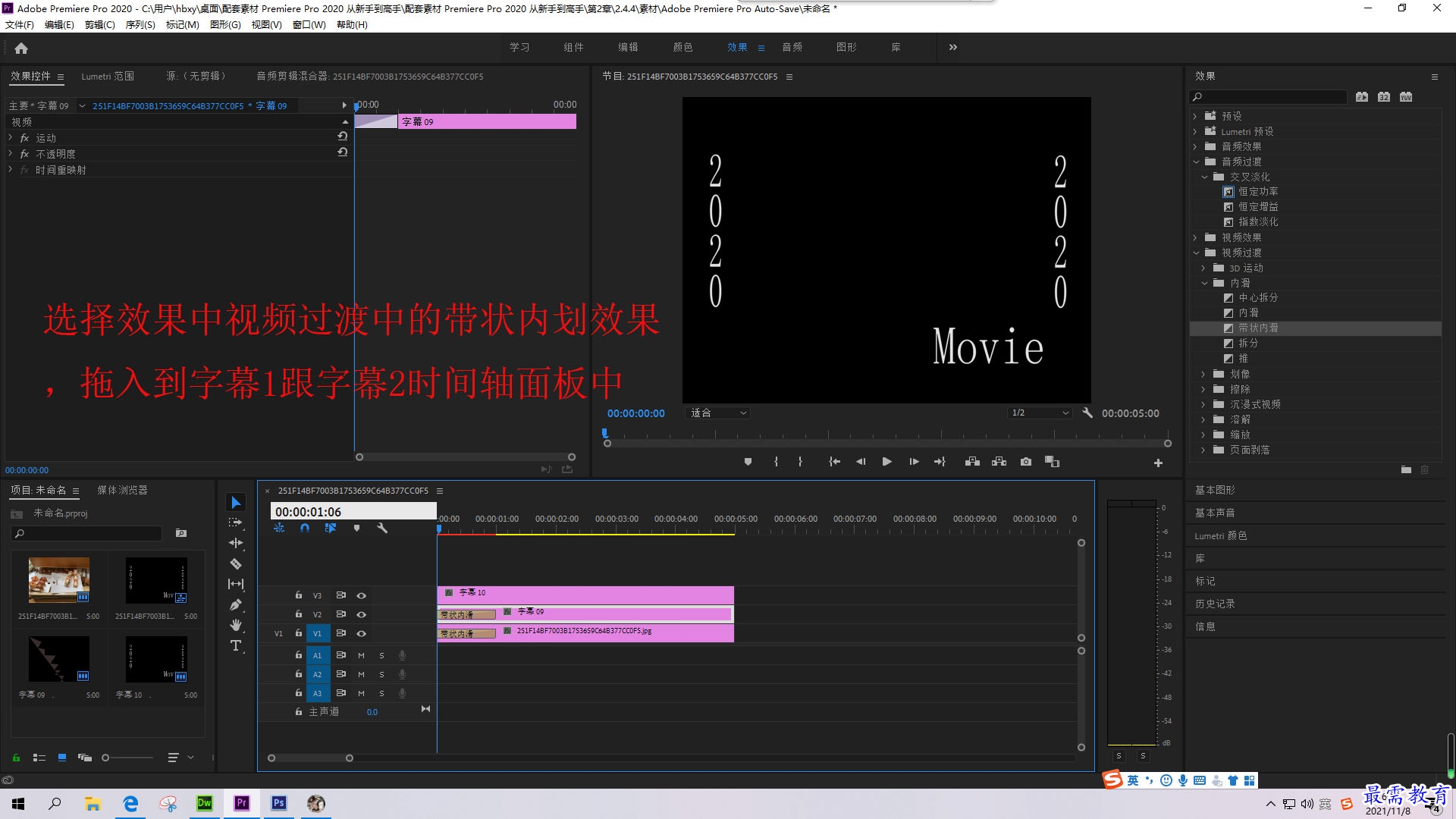Screen dimensions: 1456x819
Task: Open the Media Browser tab
Action: 122,490
